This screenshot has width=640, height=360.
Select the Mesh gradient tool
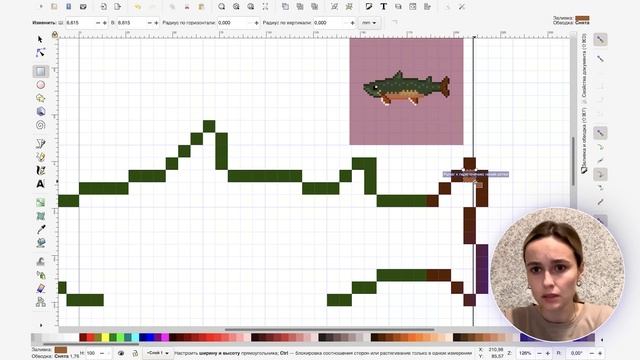tap(40, 216)
